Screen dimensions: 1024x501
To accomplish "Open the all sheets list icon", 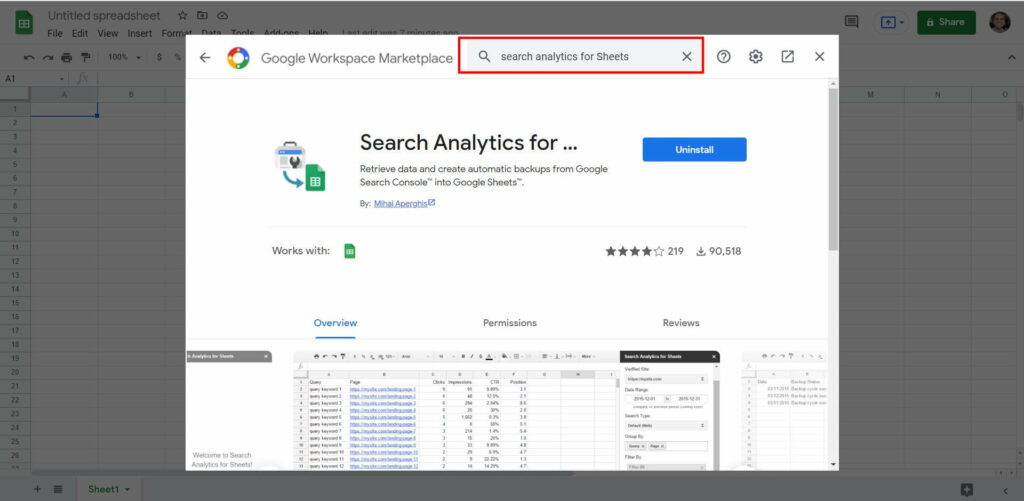I will pyautogui.click(x=57, y=489).
